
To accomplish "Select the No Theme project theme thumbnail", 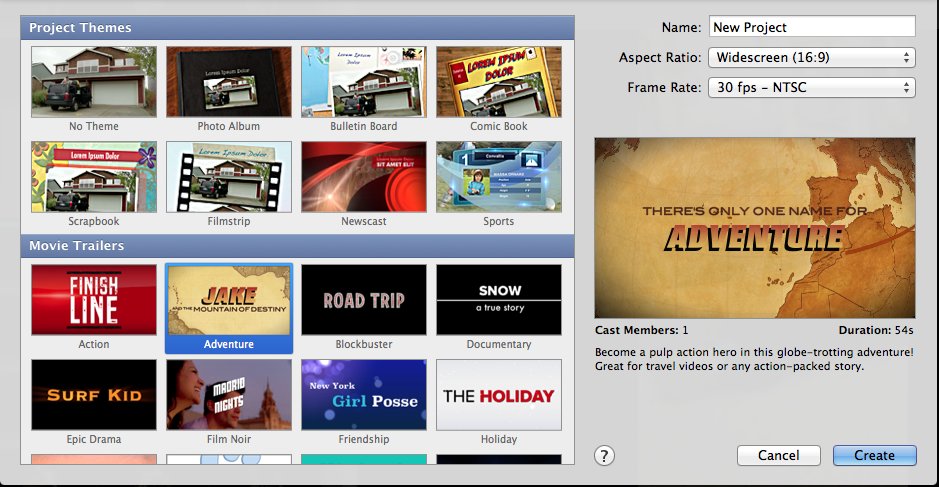I will tap(94, 81).
